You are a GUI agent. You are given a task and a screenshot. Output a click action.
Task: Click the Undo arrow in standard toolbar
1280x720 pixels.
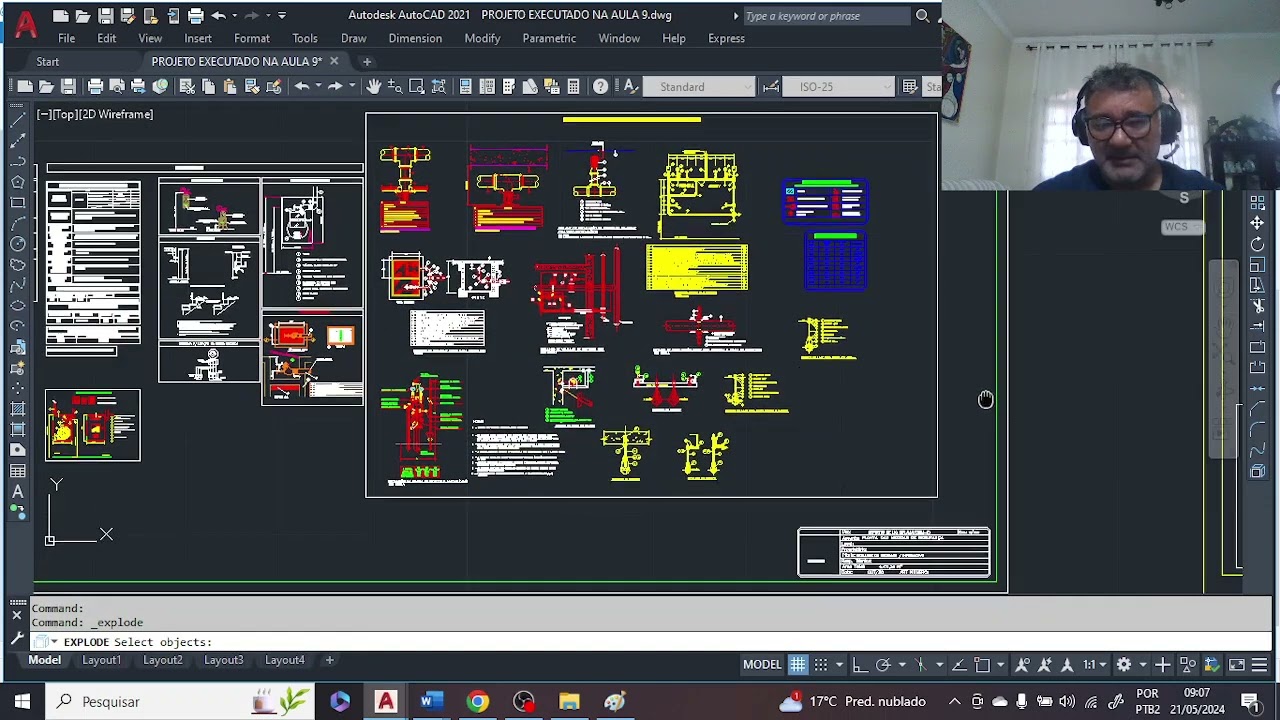302,87
